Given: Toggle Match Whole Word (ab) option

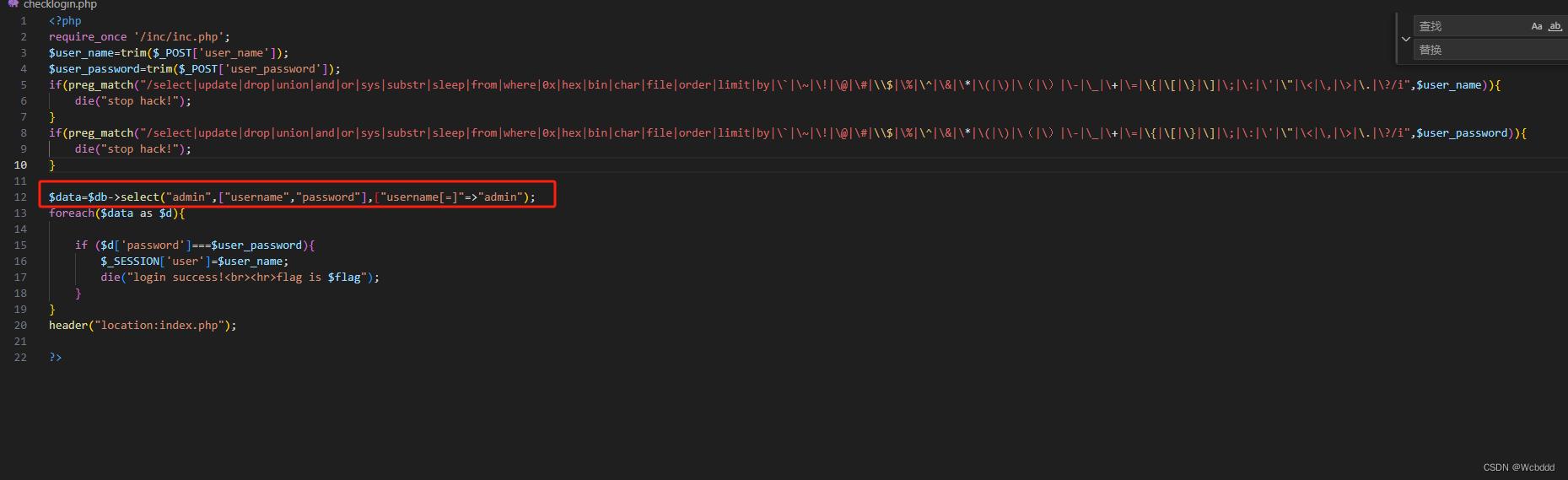Looking at the screenshot, I should (1555, 26).
